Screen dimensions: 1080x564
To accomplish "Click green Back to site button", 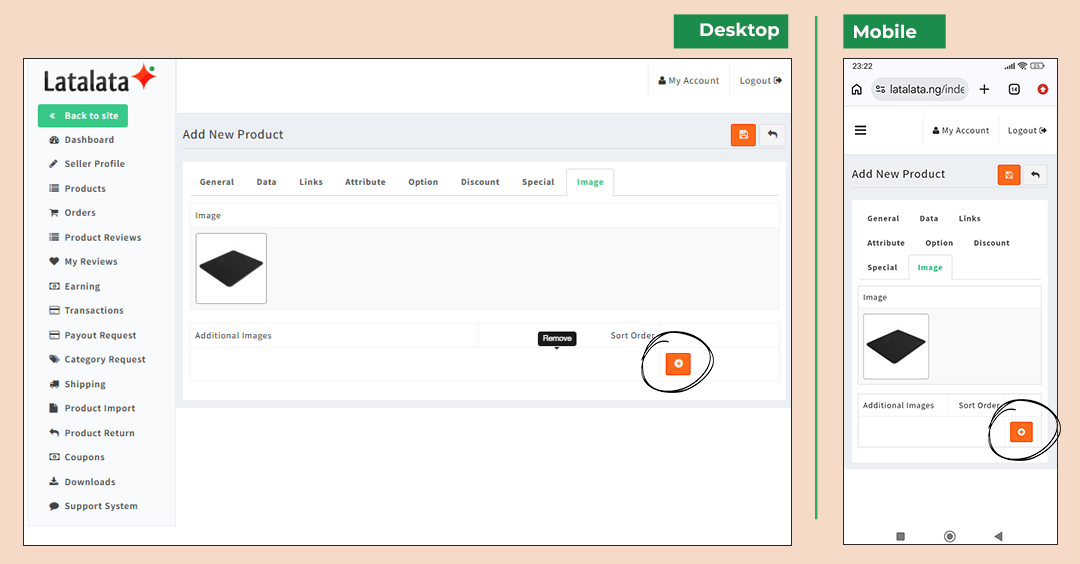I will pos(83,116).
